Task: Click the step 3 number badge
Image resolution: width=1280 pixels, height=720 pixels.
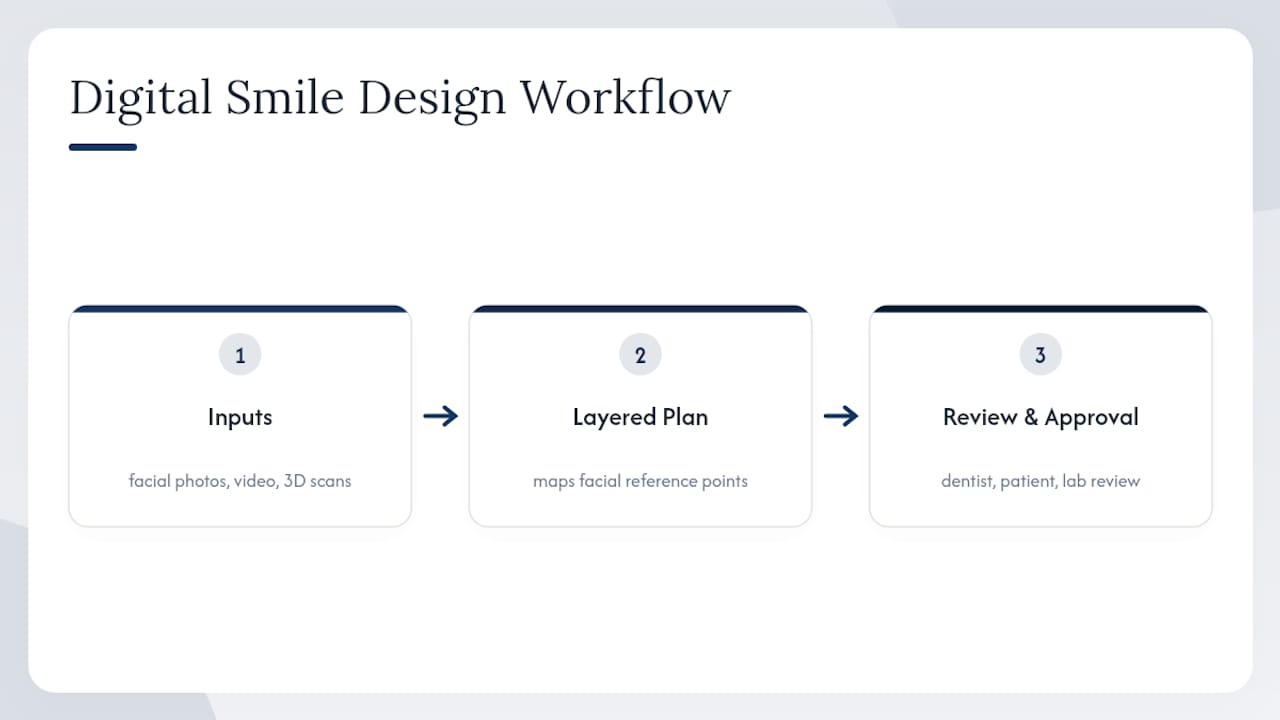Action: (1040, 354)
